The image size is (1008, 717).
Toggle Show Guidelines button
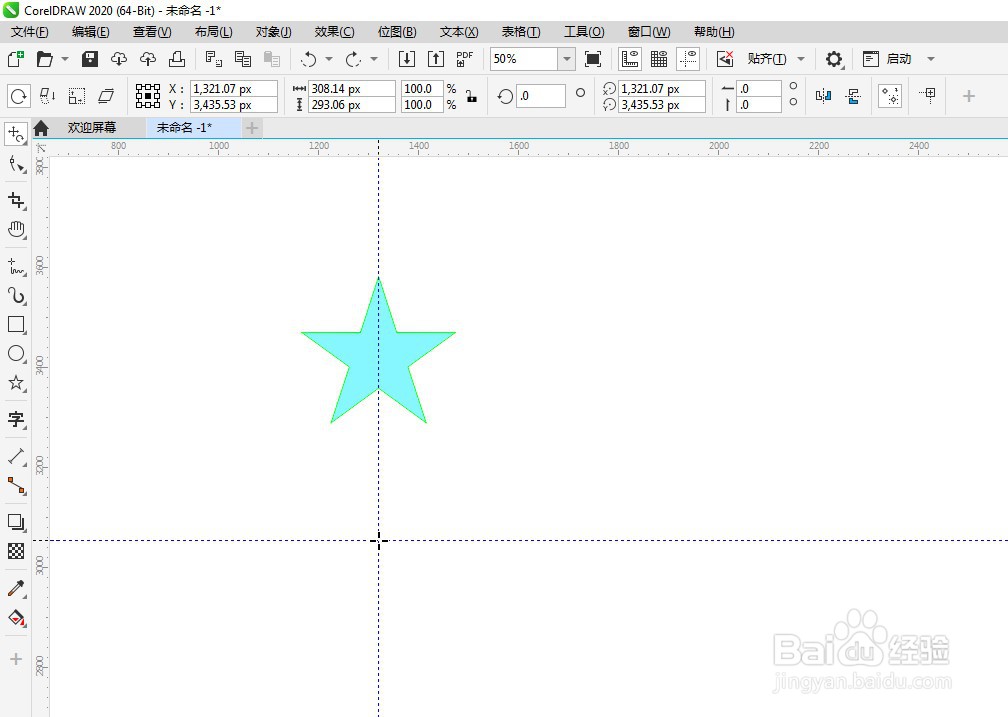(688, 59)
